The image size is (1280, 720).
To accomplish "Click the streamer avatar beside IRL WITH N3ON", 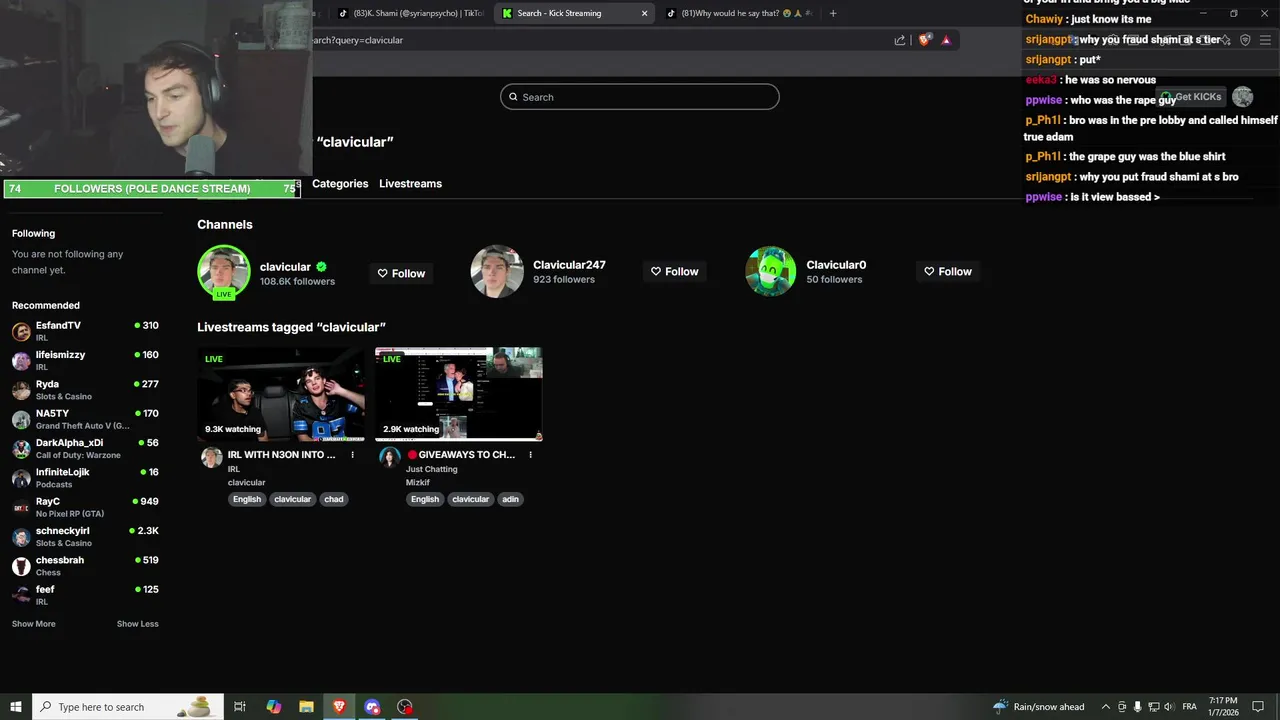I will pos(211,458).
